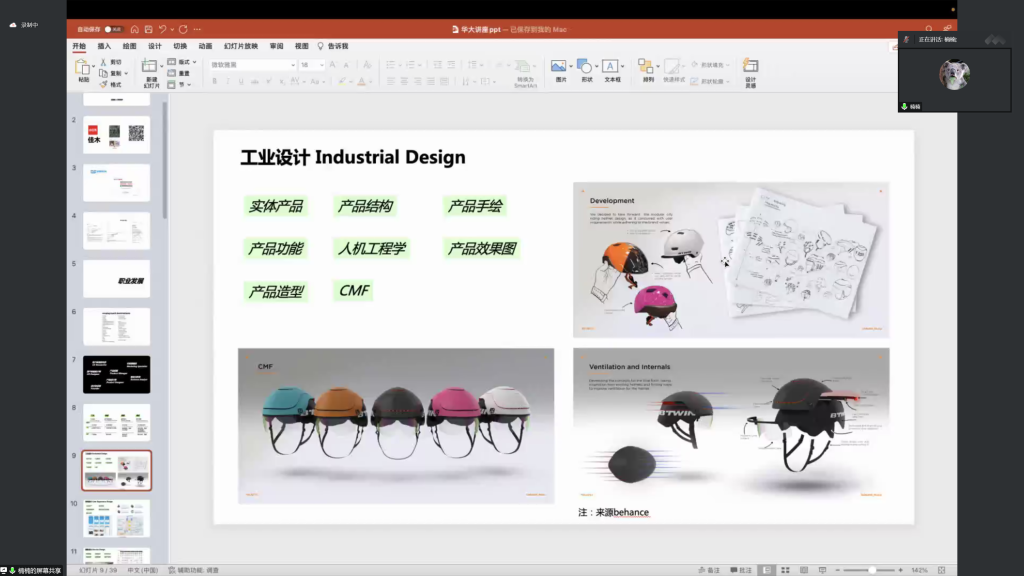Click the zoom slider in the status bar
This screenshot has height=576, width=1024.
872,570
